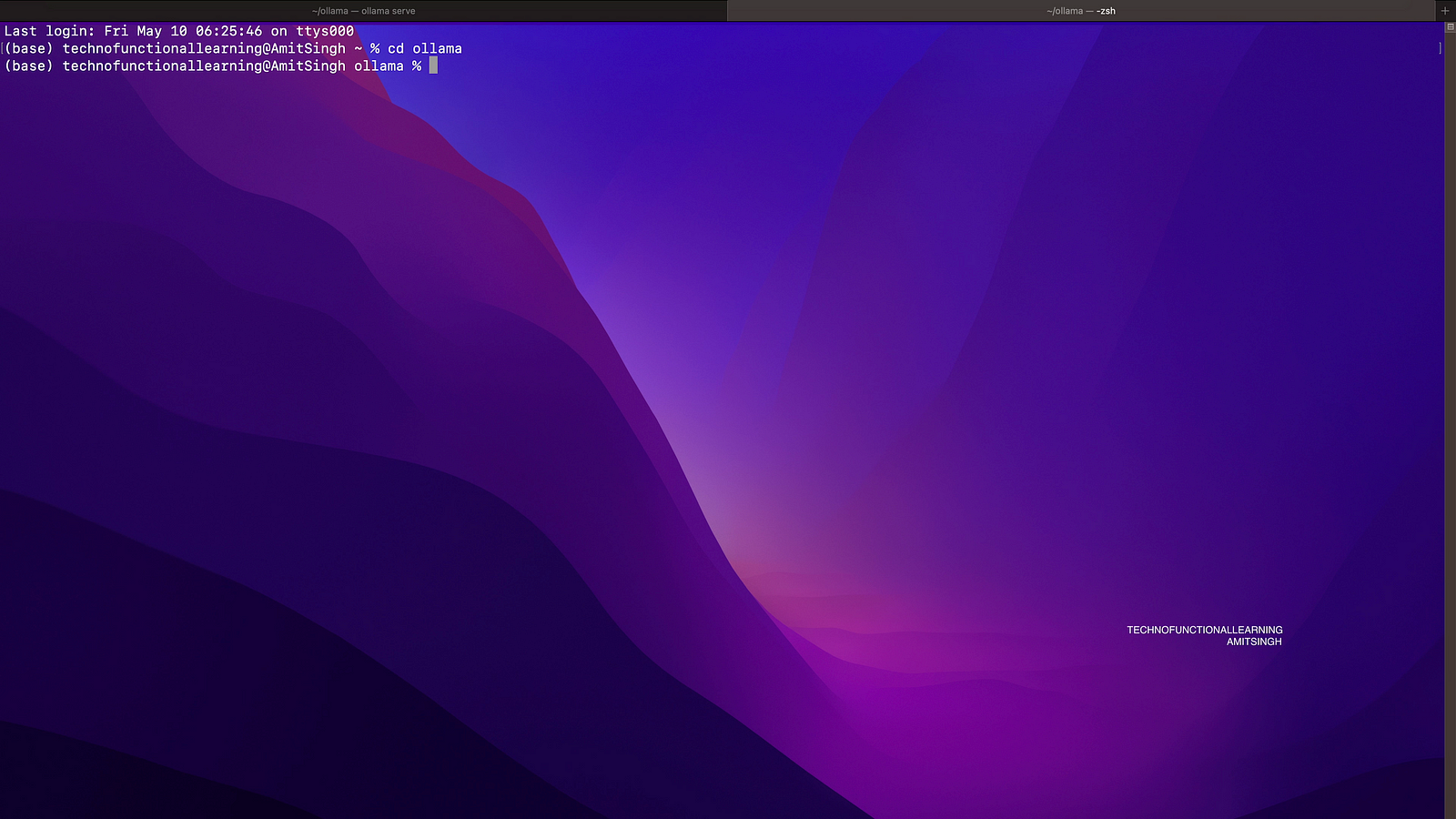The height and width of the screenshot is (819, 1456).
Task: Click 'technofunctionallearning@AmitSingh' on the last prompt line
Action: [204, 66]
